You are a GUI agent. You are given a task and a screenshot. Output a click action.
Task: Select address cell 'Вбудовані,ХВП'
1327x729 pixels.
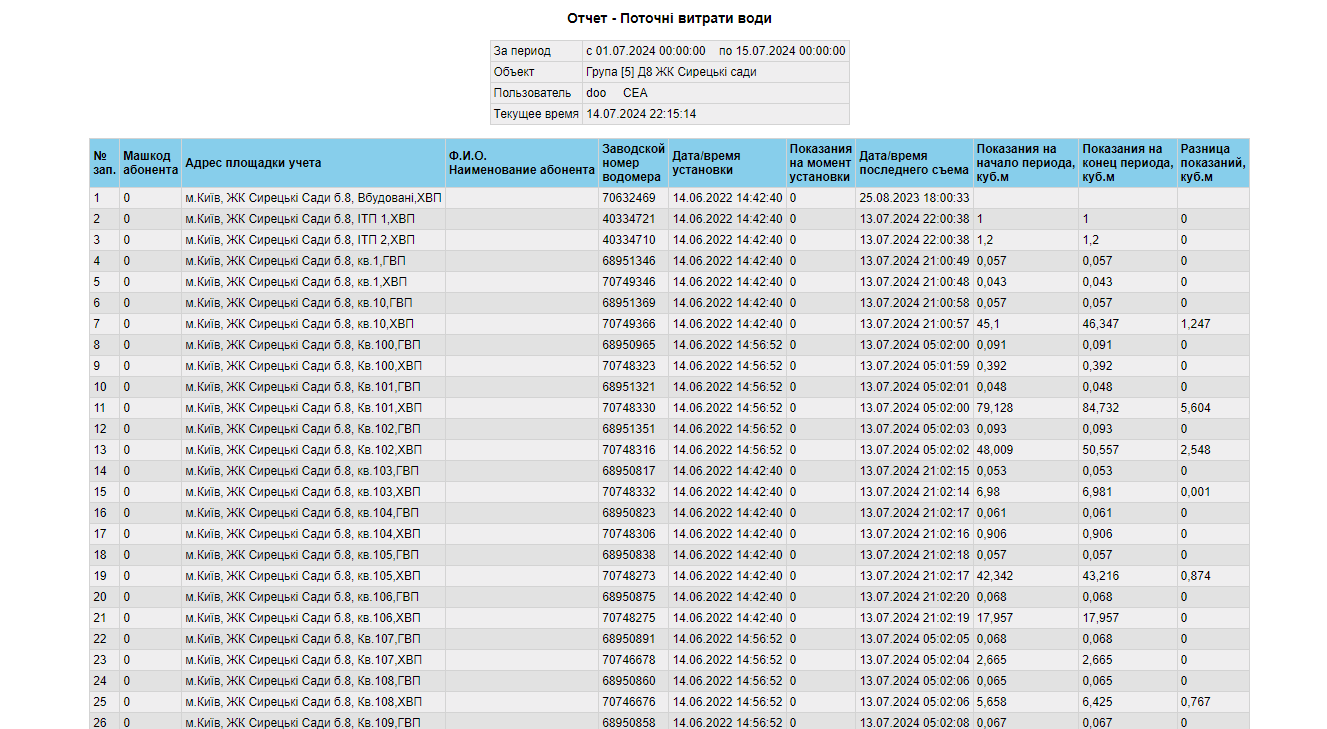click(313, 198)
